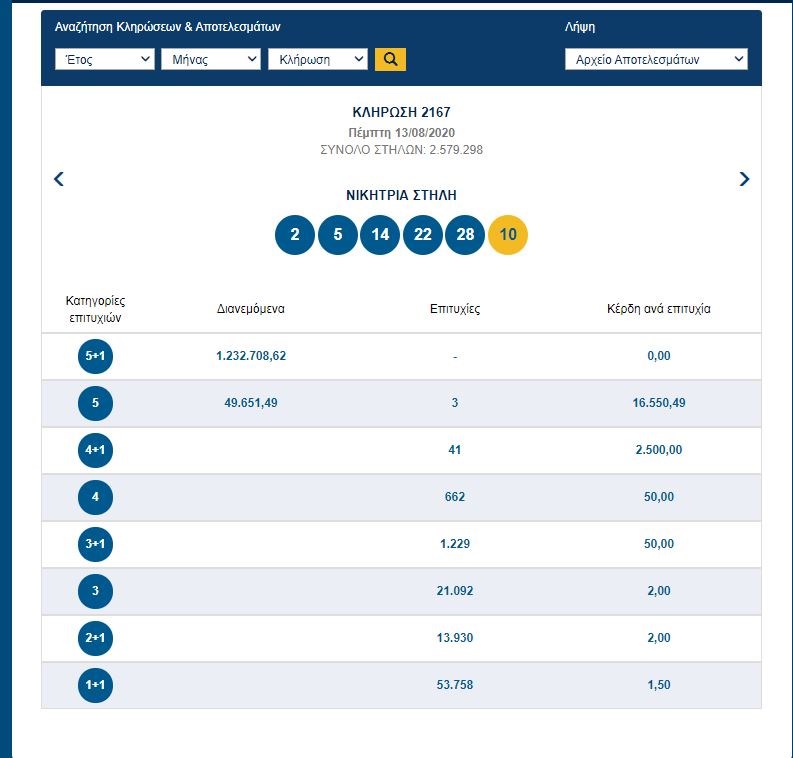Click the 1.232.708,62 jackpot amount

pyautogui.click(x=251, y=356)
